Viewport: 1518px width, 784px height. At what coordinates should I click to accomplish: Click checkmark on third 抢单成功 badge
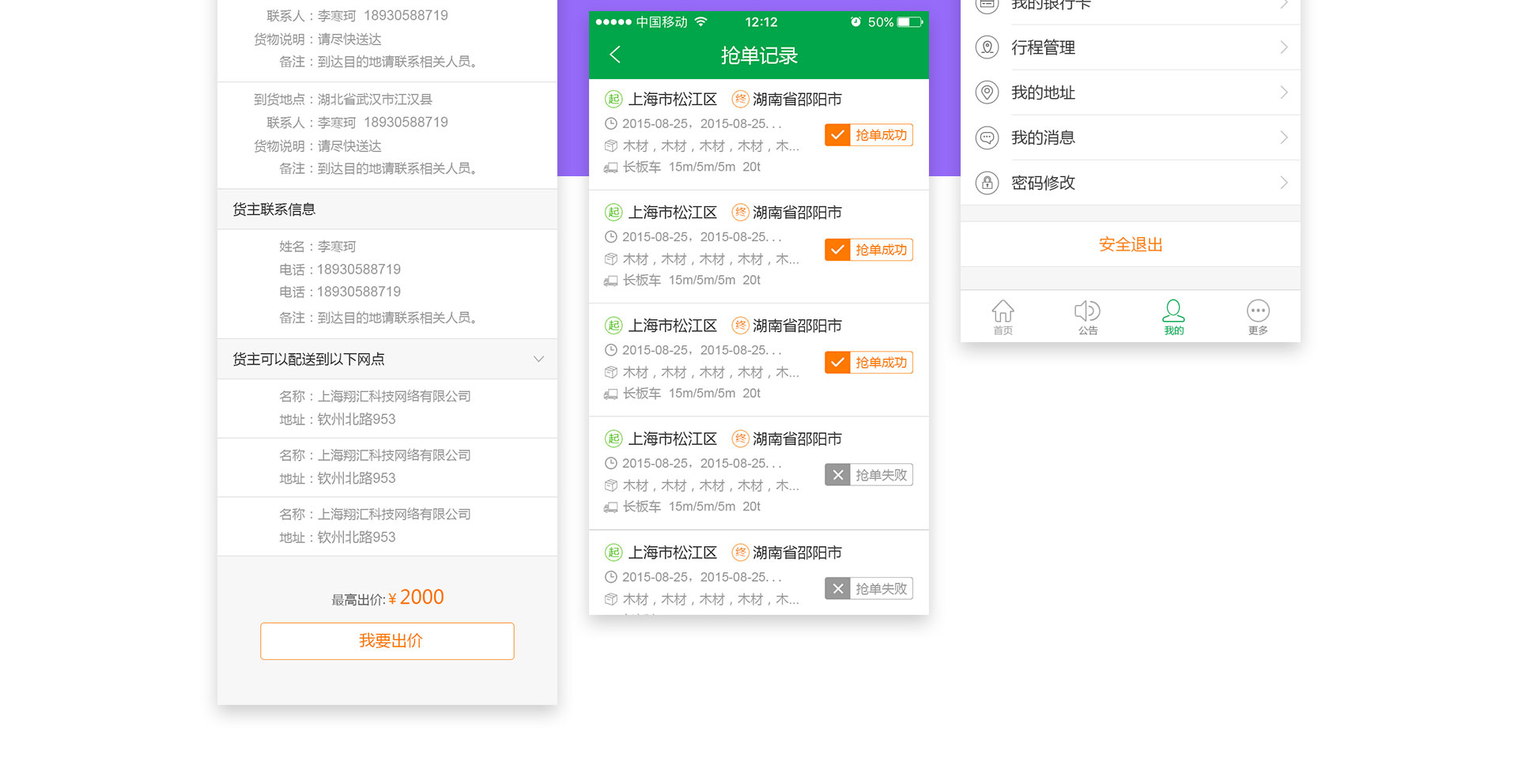837,363
